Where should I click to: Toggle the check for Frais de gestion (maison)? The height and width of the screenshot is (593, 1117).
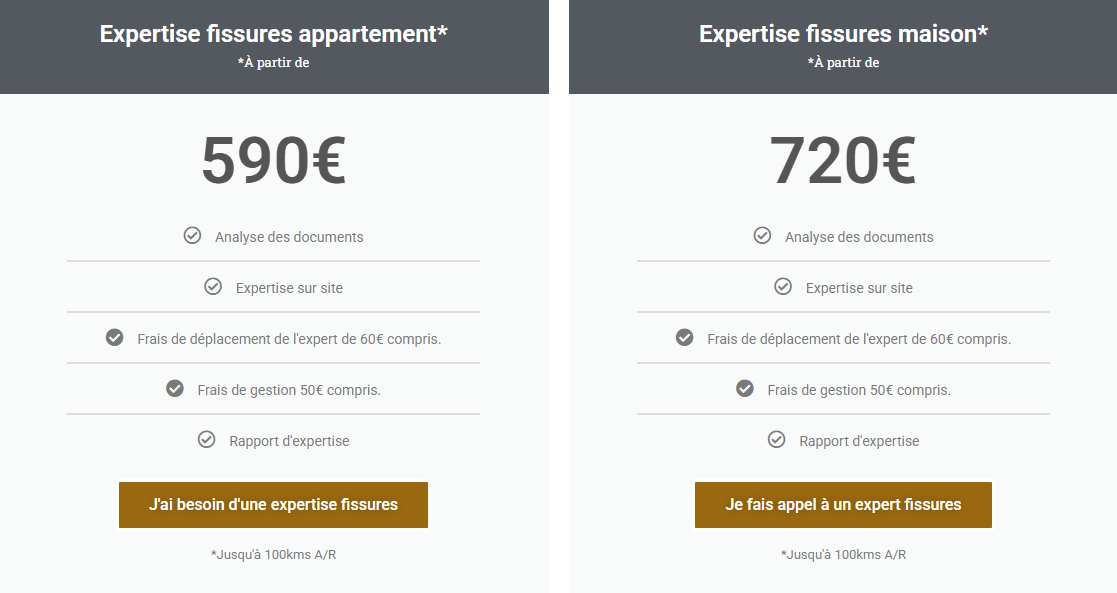[x=744, y=389]
